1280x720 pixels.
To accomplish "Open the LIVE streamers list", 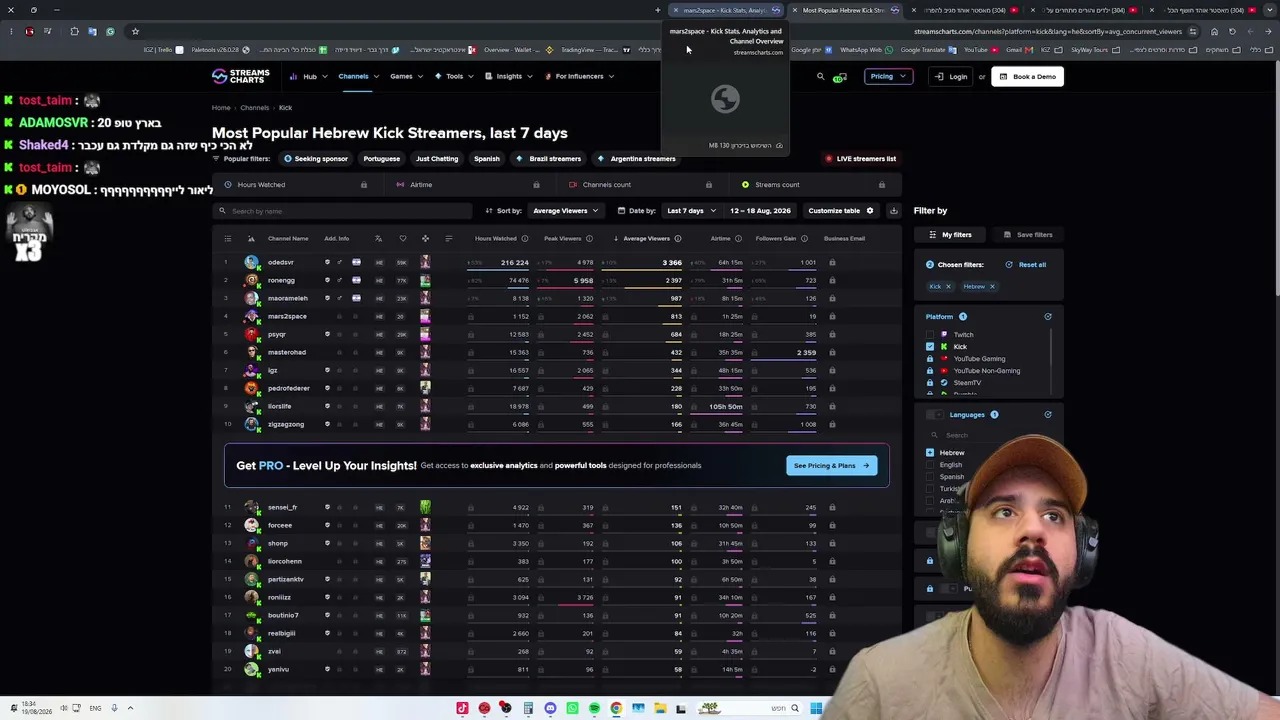I will tap(861, 159).
